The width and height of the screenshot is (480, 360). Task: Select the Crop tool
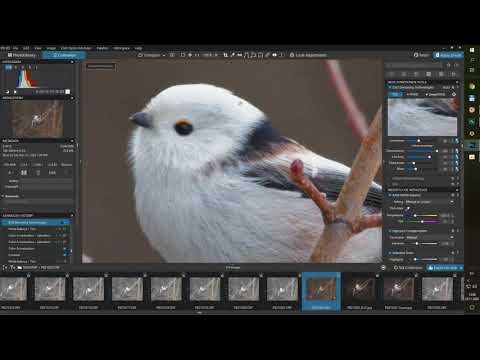226,55
